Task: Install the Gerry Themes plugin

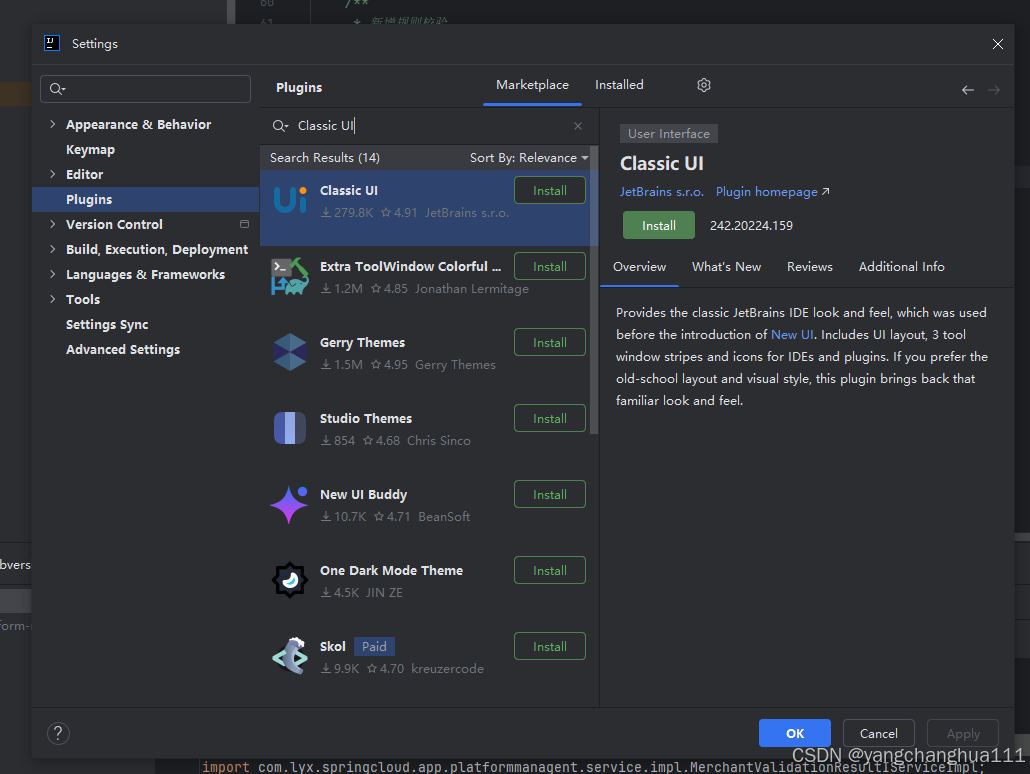Action: 550,342
